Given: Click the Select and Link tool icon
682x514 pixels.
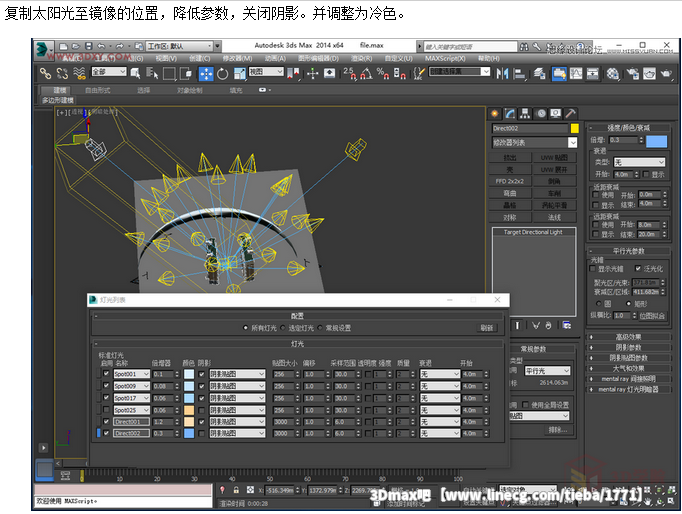Looking at the screenshot, I should [x=46, y=73].
